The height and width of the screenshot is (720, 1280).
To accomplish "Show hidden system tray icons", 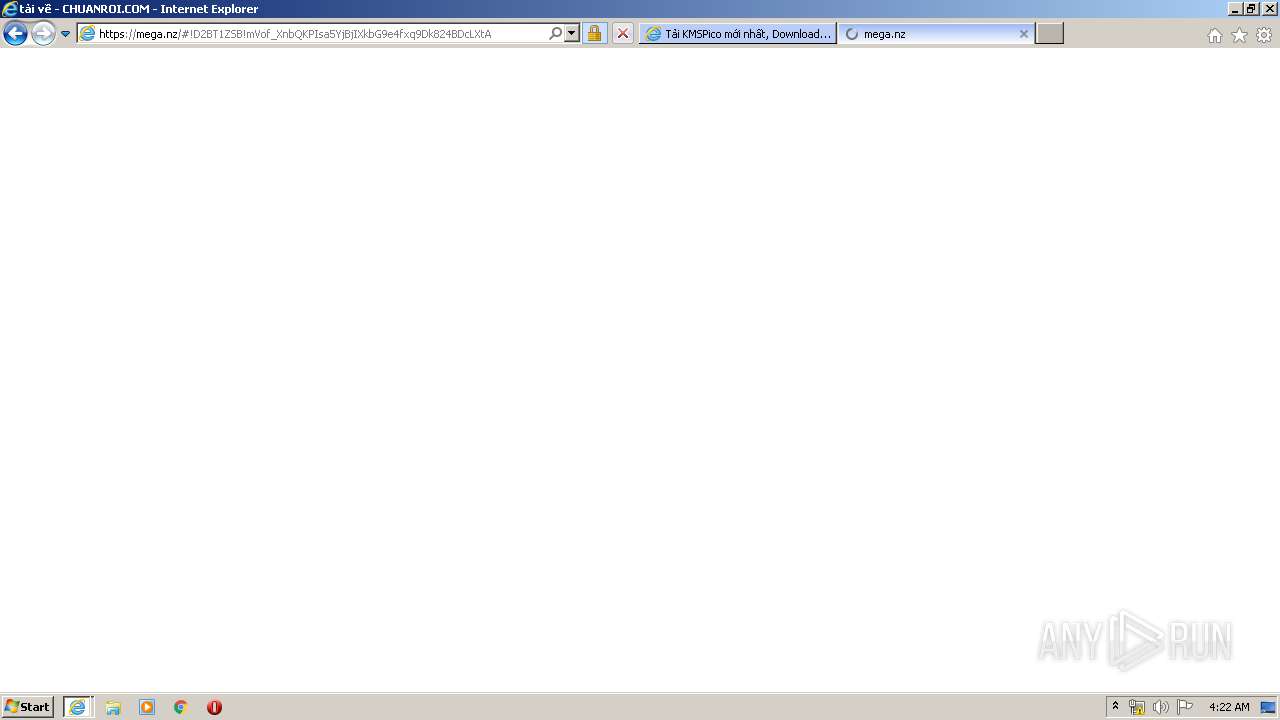I will (1116, 706).
